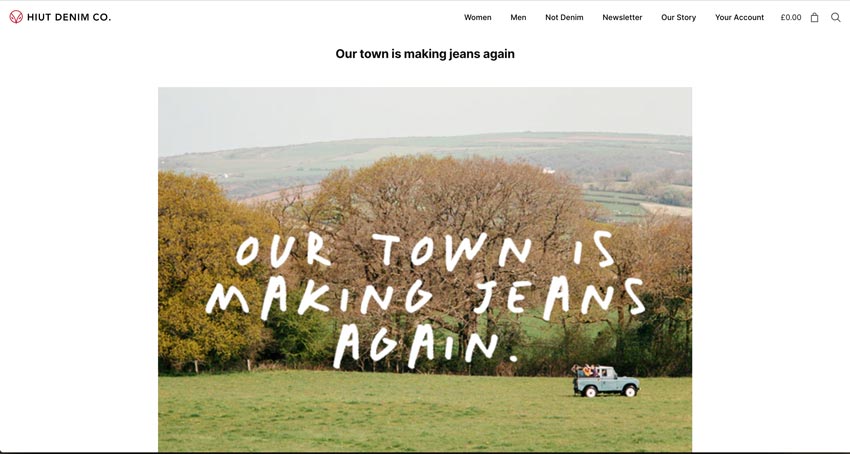
Task: Click the HIUT DENIM CO. wordmark
Action: pos(69,17)
